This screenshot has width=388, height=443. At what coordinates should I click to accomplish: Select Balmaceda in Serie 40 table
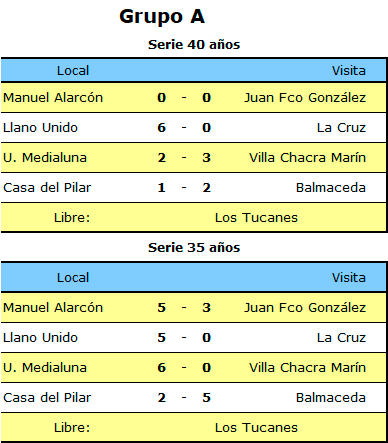331,188
